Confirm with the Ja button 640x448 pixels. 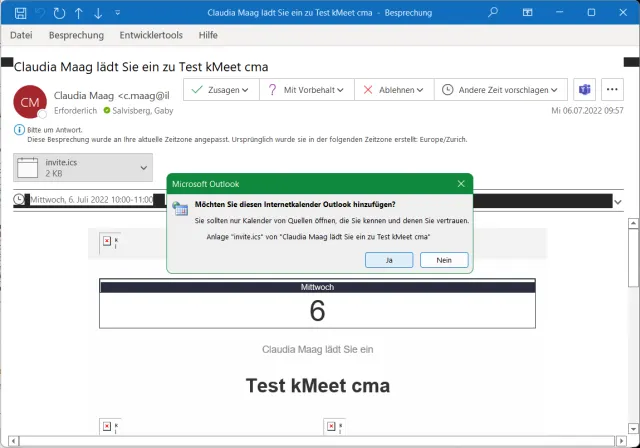coord(389,260)
